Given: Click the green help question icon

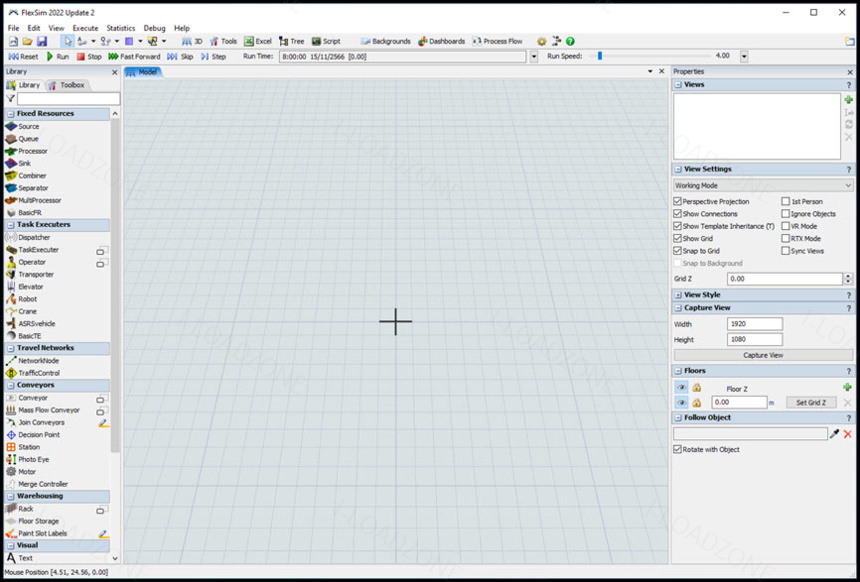Looking at the screenshot, I should pos(570,41).
